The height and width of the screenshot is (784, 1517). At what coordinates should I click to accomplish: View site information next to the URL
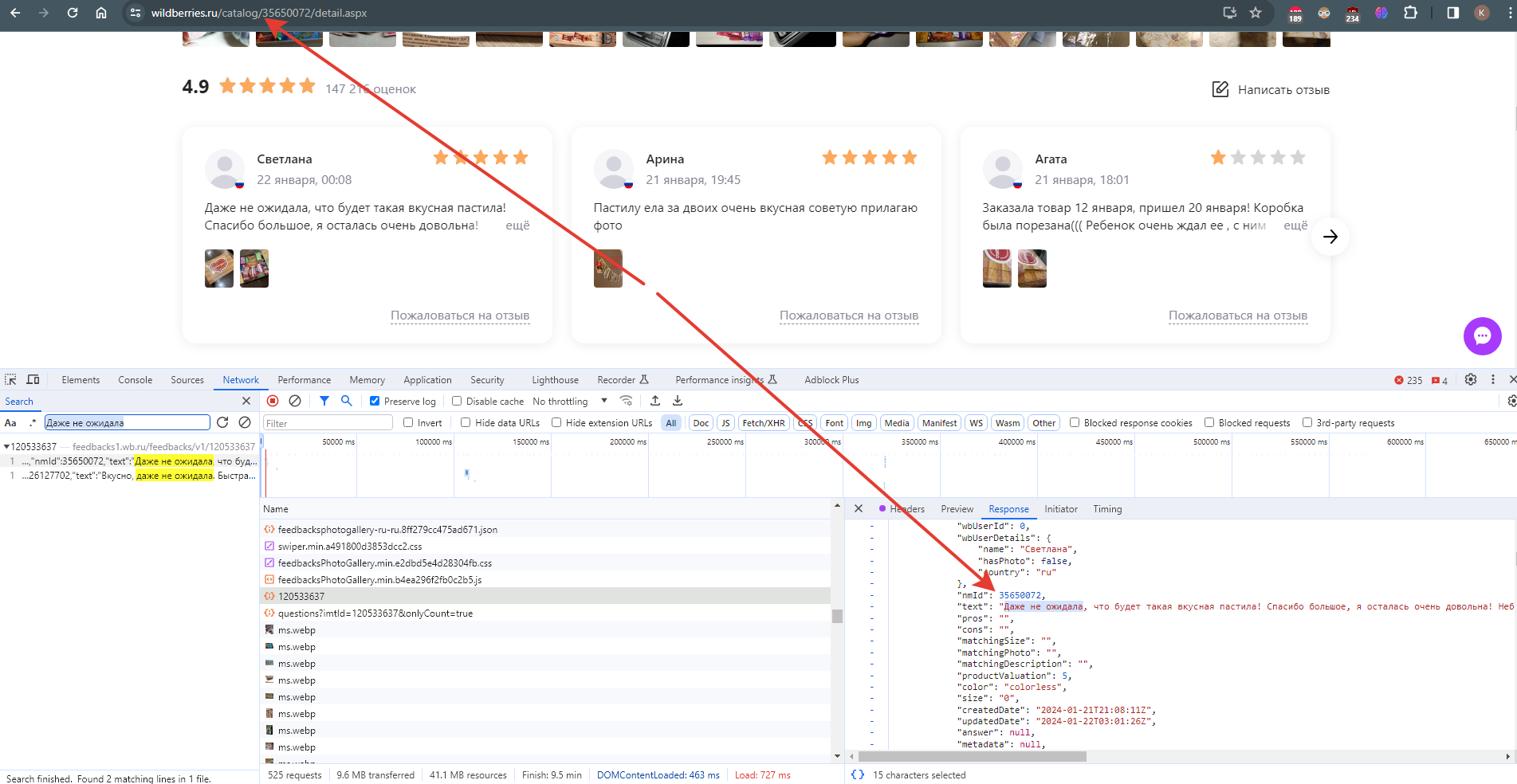[136, 13]
